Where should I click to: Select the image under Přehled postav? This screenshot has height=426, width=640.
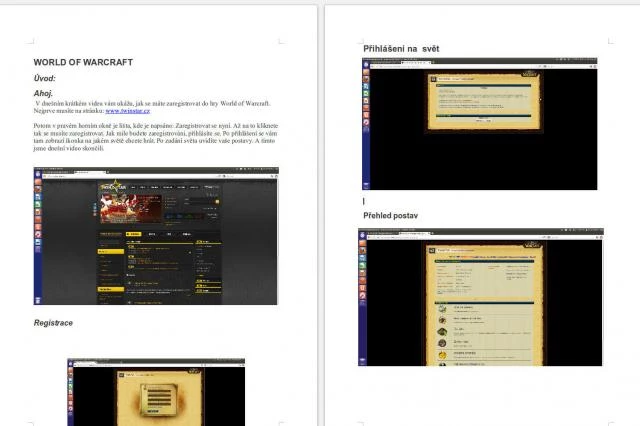481,297
